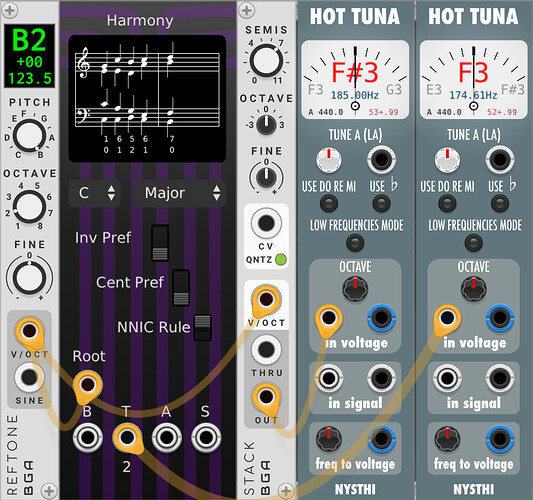This screenshot has width=533, height=500.
Task: Click the STACK SEMIS knob
Action: pyautogui.click(x=266, y=61)
